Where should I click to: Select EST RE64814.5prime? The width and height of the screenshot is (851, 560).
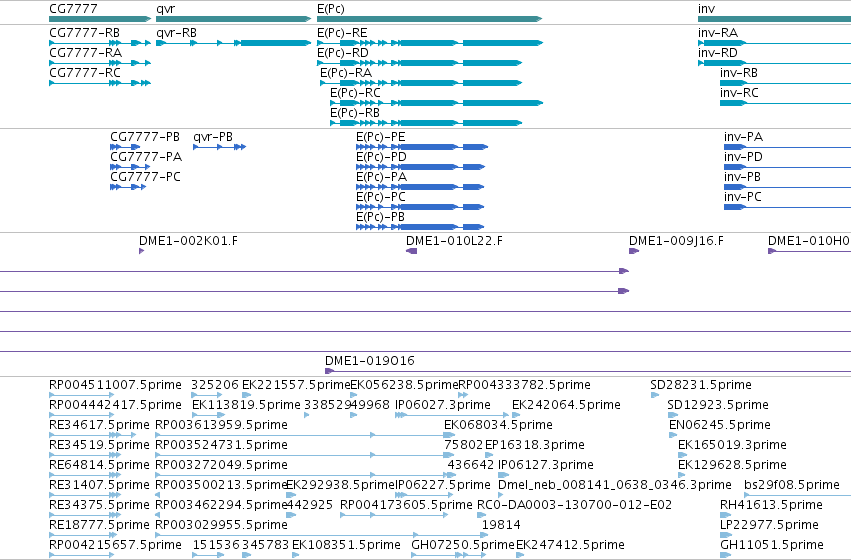pyautogui.click(x=85, y=475)
